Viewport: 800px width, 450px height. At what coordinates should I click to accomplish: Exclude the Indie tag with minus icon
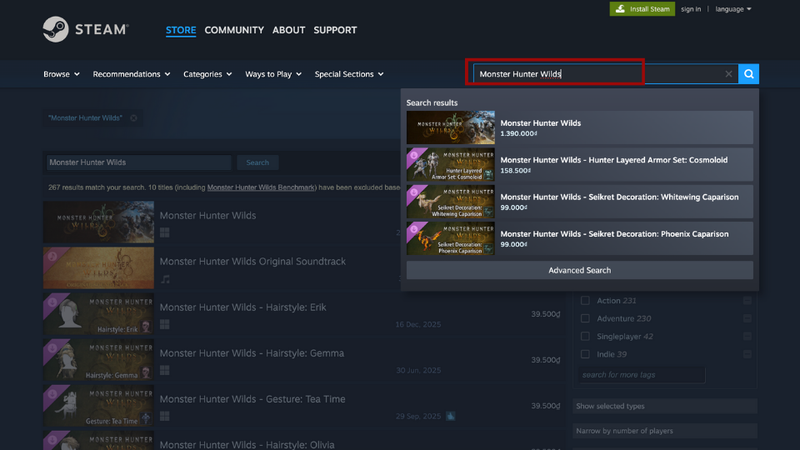click(x=747, y=354)
